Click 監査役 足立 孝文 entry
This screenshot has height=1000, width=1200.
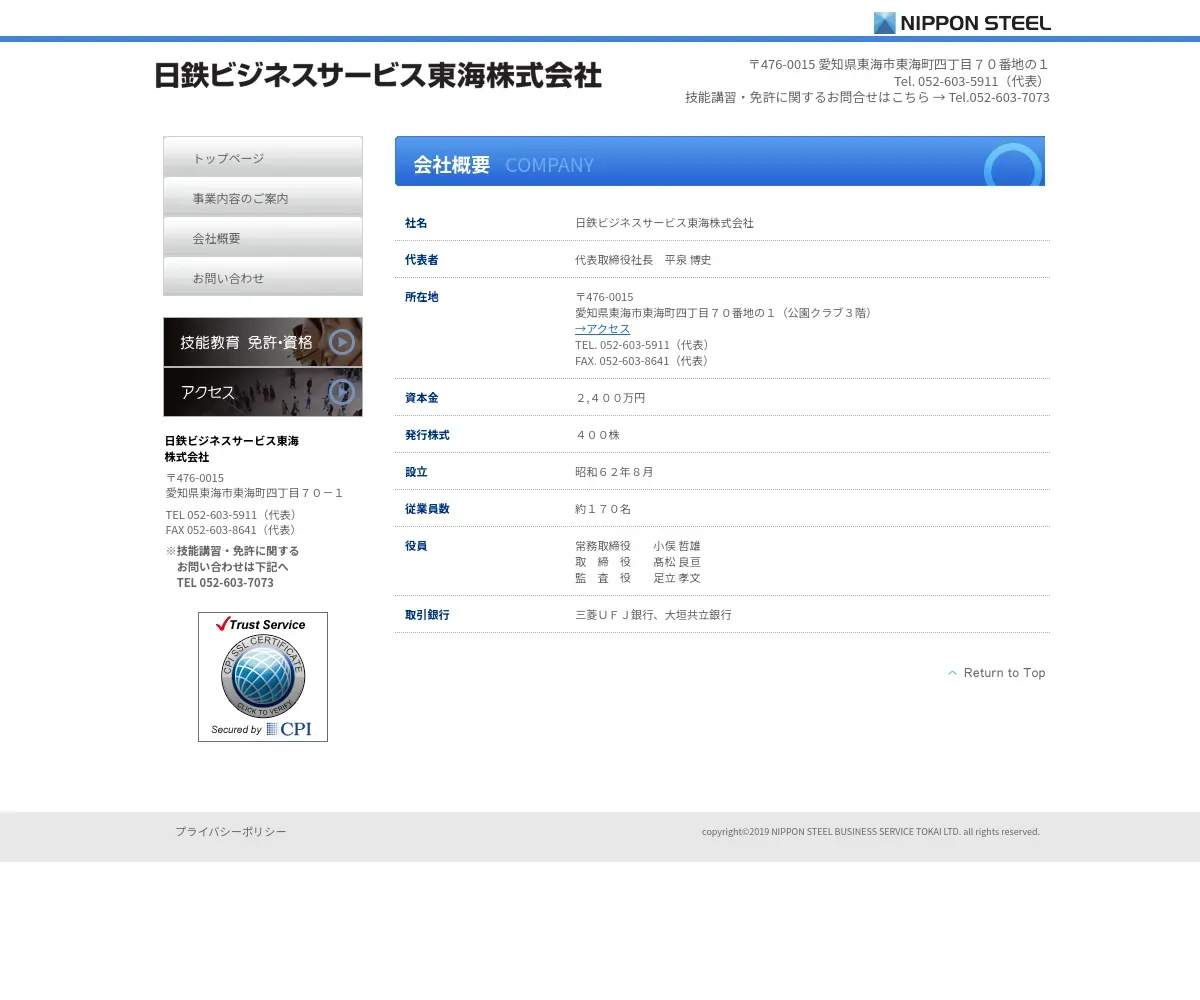tap(638, 578)
